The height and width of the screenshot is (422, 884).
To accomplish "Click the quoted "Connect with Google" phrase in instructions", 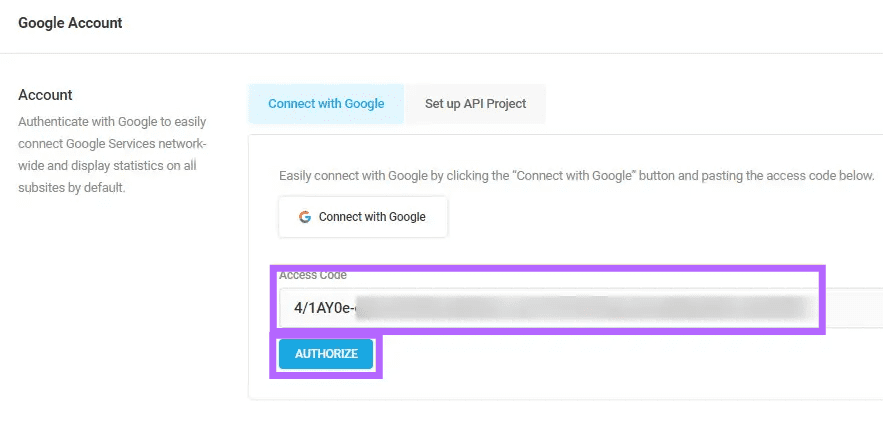I will [x=572, y=176].
